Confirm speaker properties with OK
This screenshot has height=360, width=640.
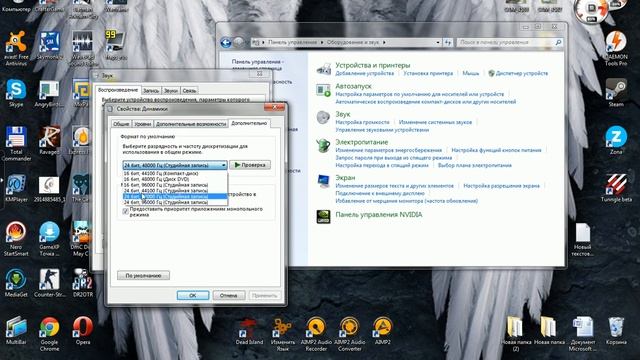point(193,295)
